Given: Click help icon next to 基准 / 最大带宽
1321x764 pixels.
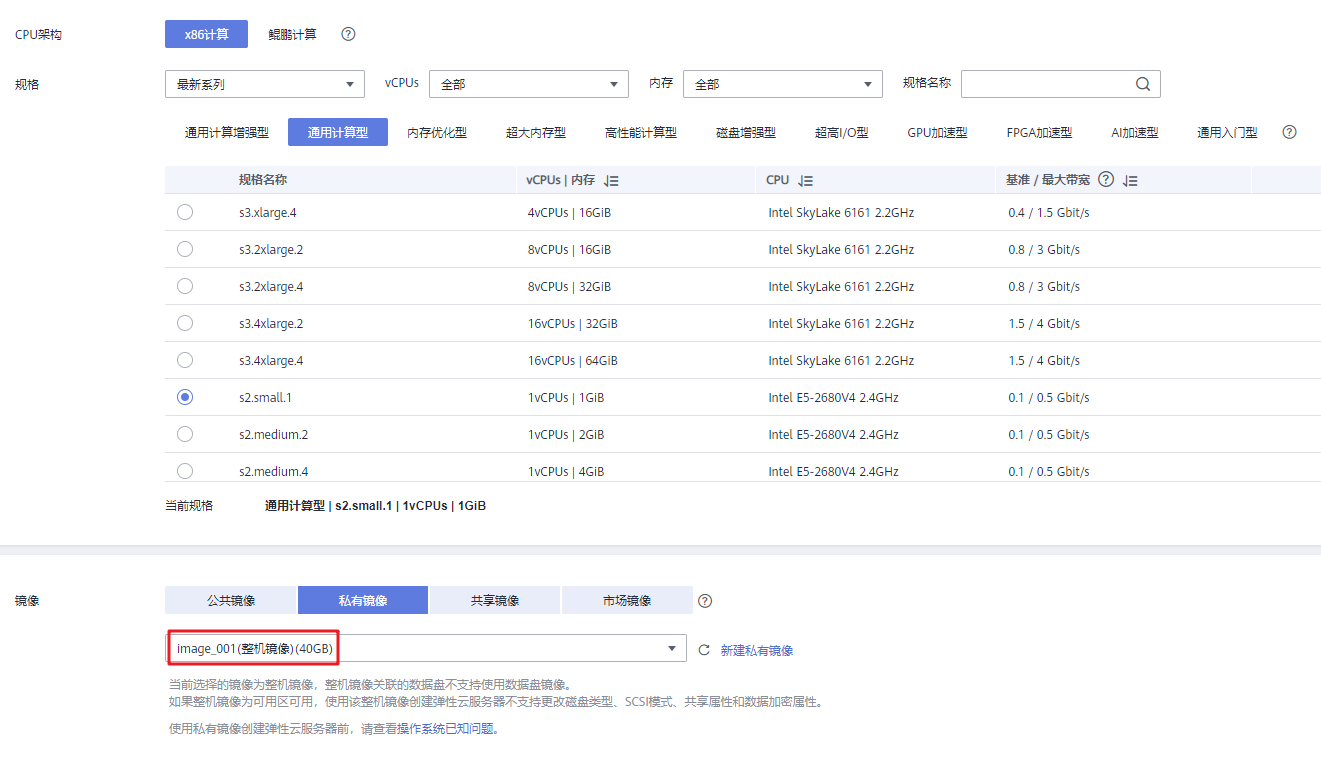Looking at the screenshot, I should pyautogui.click(x=1106, y=180).
